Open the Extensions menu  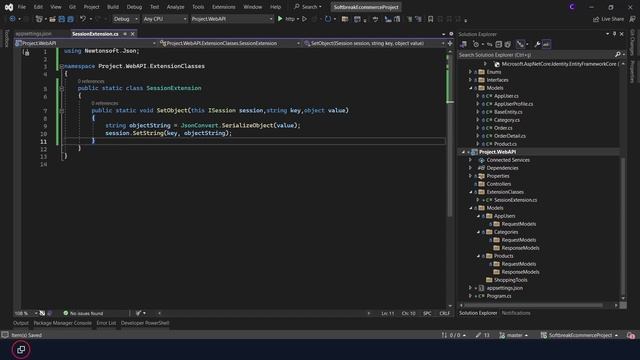click(x=223, y=7)
